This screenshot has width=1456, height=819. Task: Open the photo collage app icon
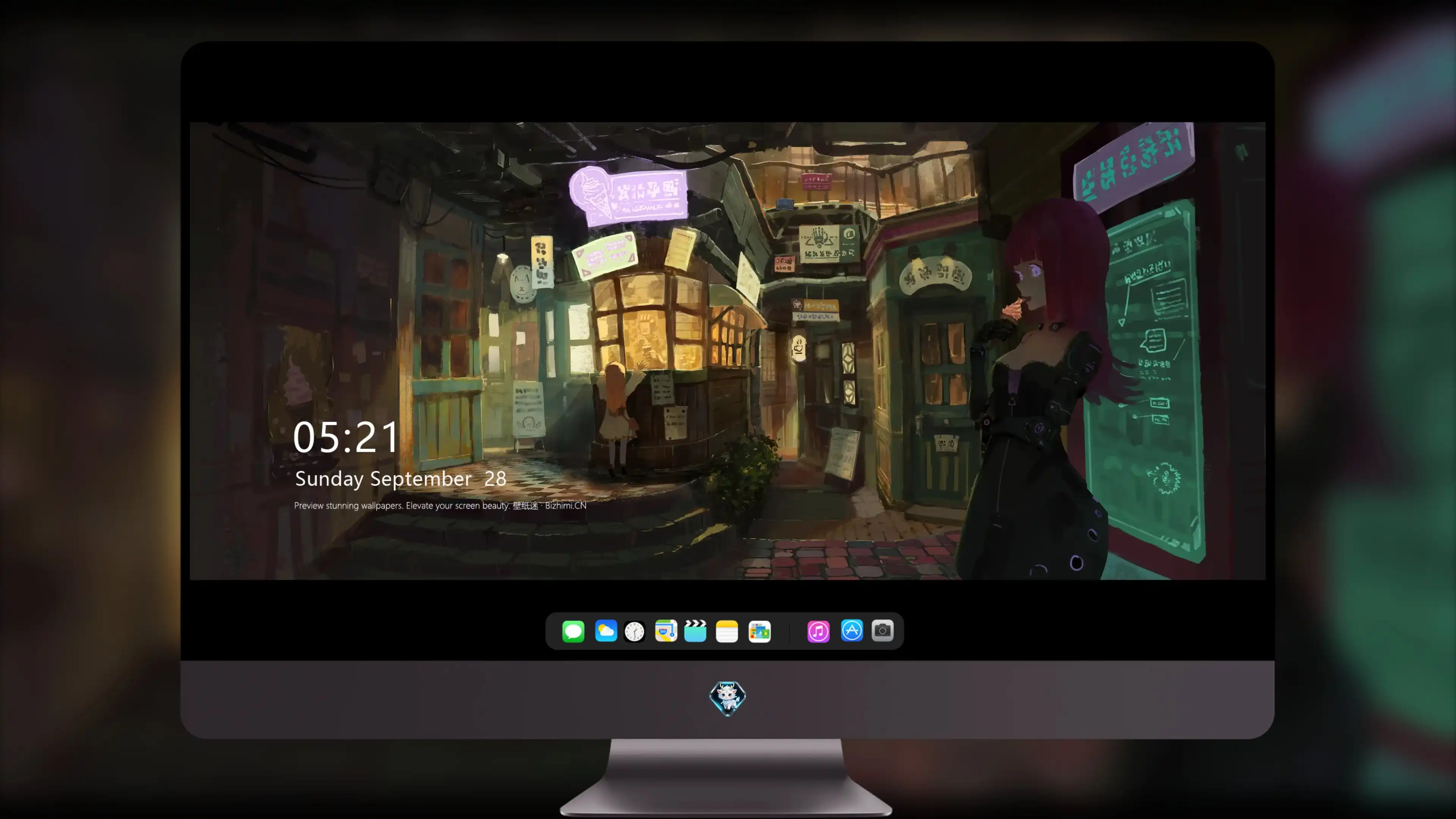point(759,631)
